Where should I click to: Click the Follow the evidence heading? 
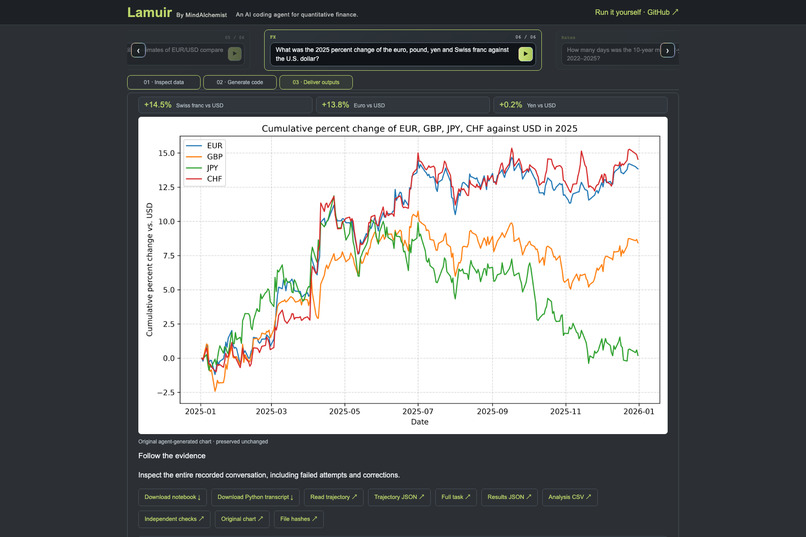coord(172,456)
